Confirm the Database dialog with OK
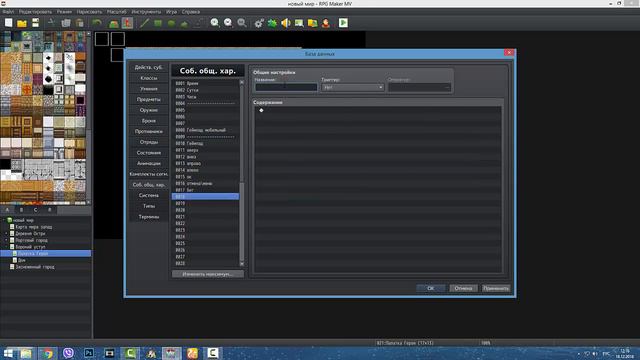The image size is (640, 360). point(431,288)
